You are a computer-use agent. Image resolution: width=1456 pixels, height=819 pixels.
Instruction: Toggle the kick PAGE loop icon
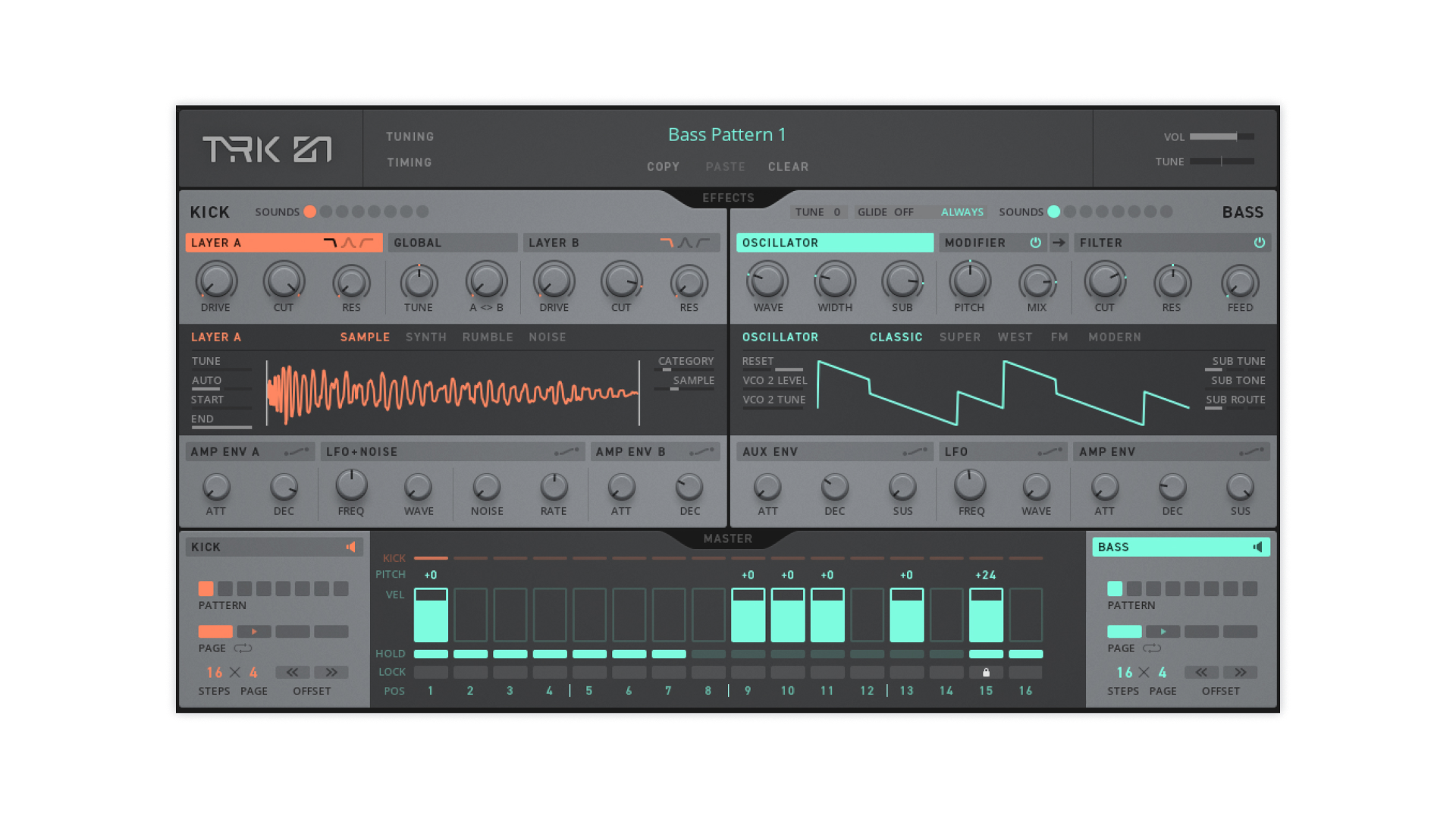click(x=243, y=648)
